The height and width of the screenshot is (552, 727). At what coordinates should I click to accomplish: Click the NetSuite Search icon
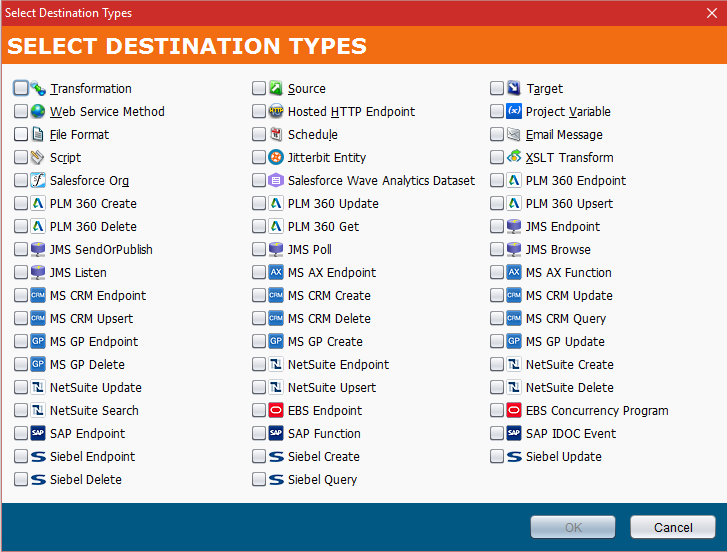[38, 411]
